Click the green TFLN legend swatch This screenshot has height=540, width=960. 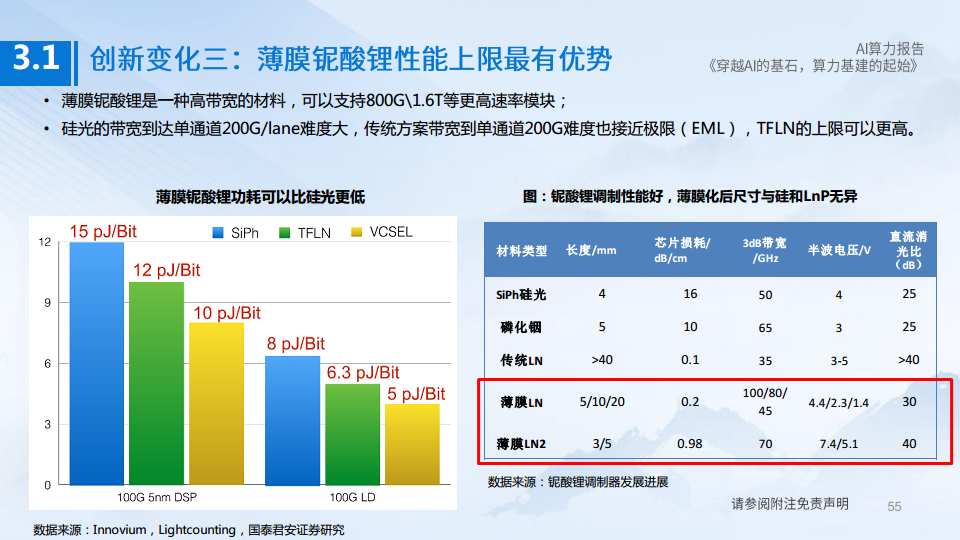(284, 233)
